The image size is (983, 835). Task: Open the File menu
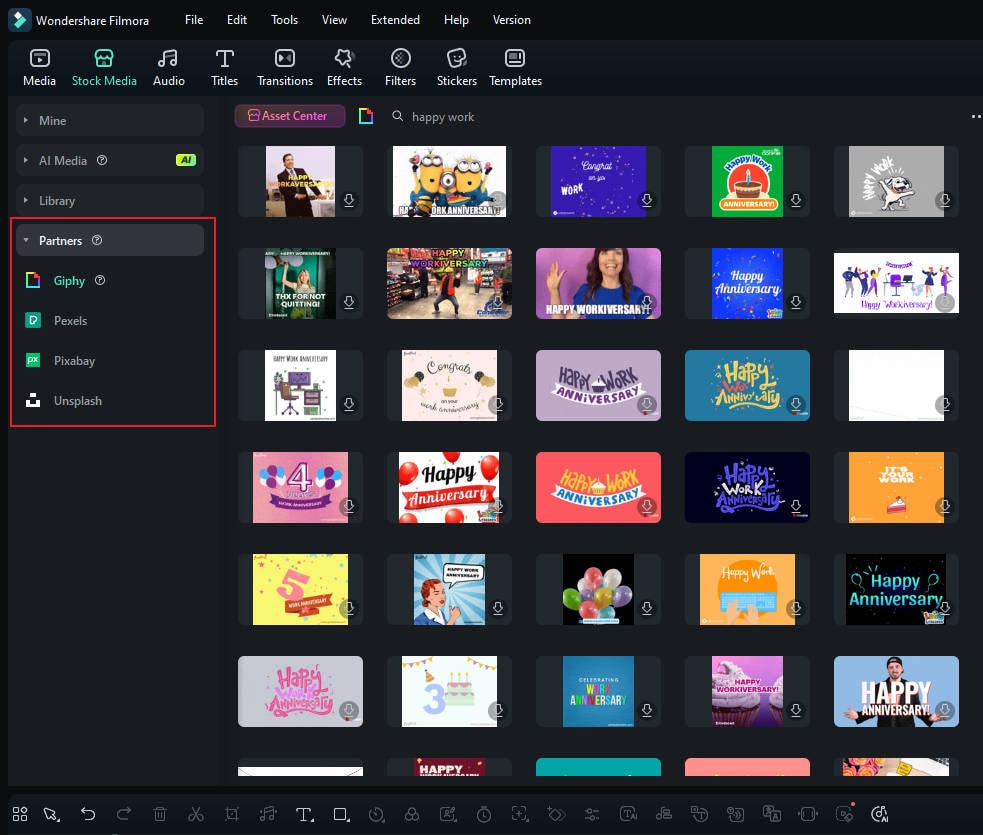tap(193, 19)
